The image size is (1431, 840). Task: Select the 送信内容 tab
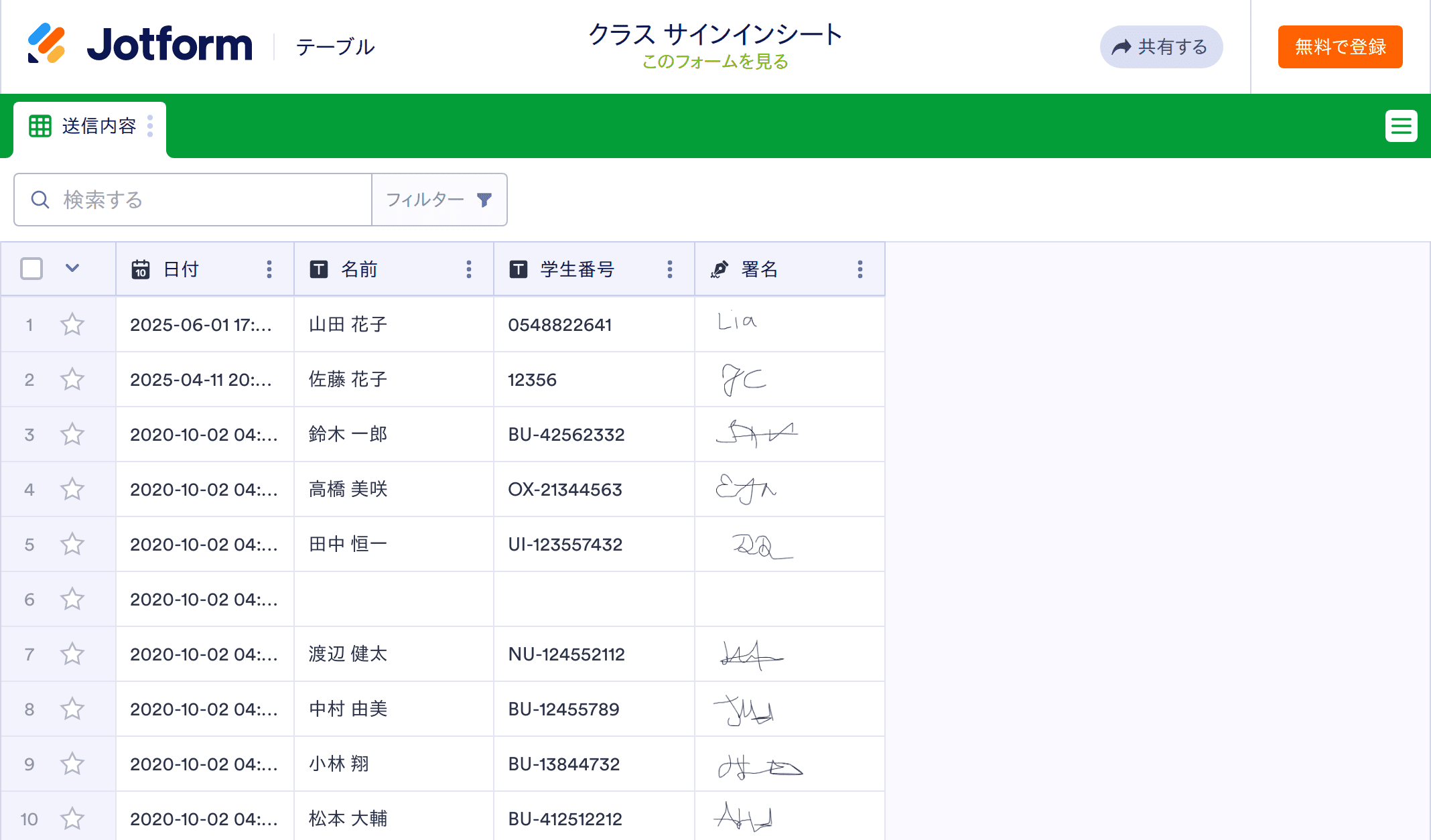tap(98, 126)
